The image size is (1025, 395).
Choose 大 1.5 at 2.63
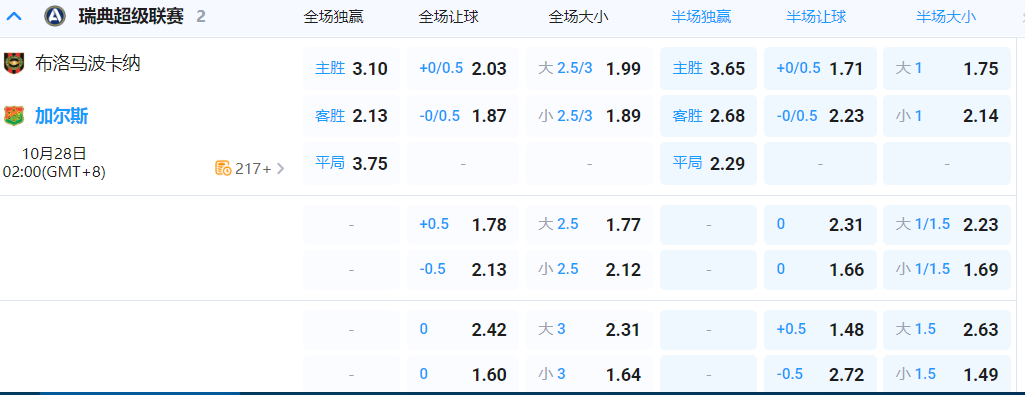click(947, 330)
